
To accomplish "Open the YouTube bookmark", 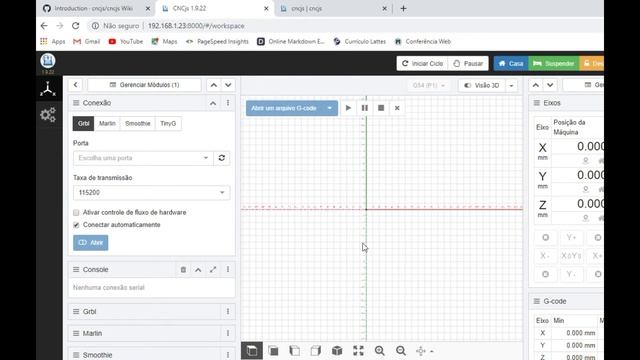I will click(x=126, y=41).
